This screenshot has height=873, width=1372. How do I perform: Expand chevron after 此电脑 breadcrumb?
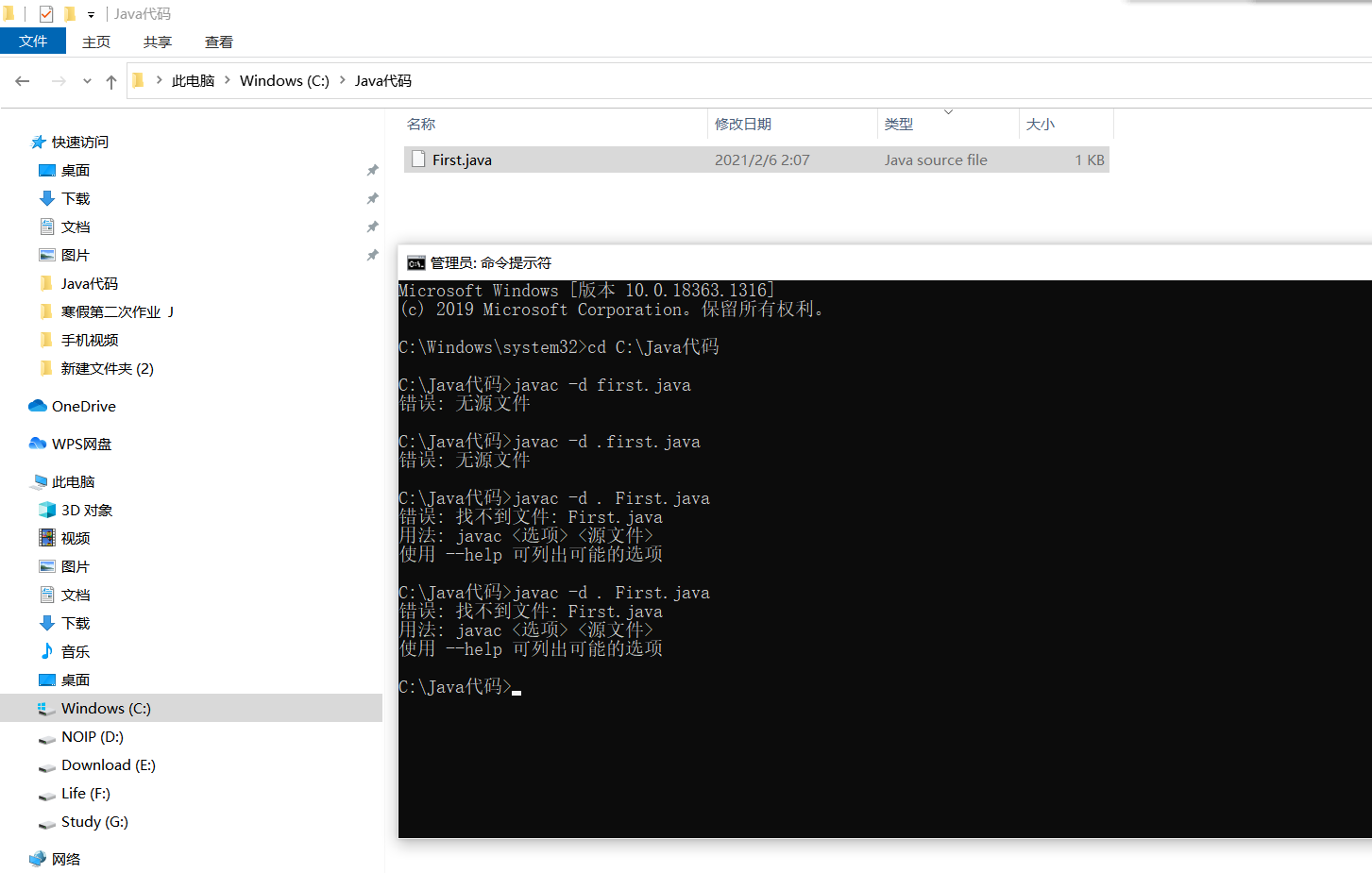(228, 80)
